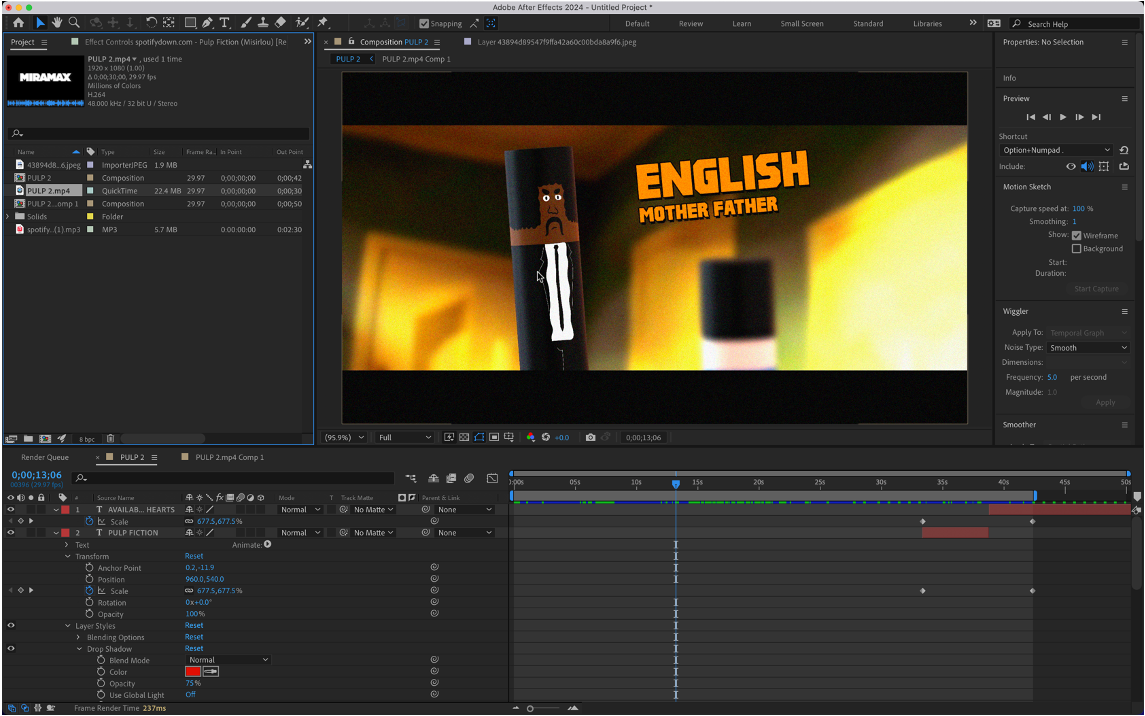Select the Puppet Pin tool
The image size is (1145, 716).
[x=323, y=23]
